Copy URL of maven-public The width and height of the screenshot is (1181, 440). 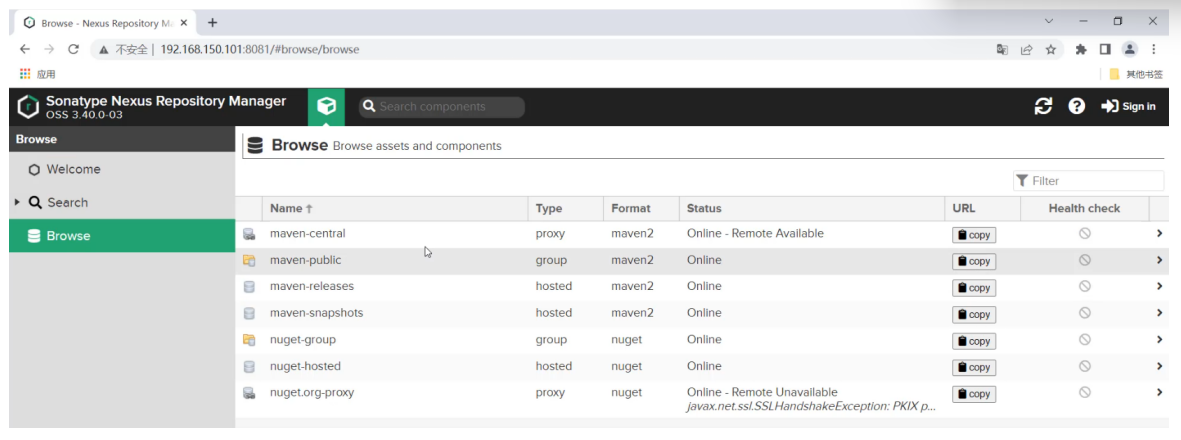[974, 261]
